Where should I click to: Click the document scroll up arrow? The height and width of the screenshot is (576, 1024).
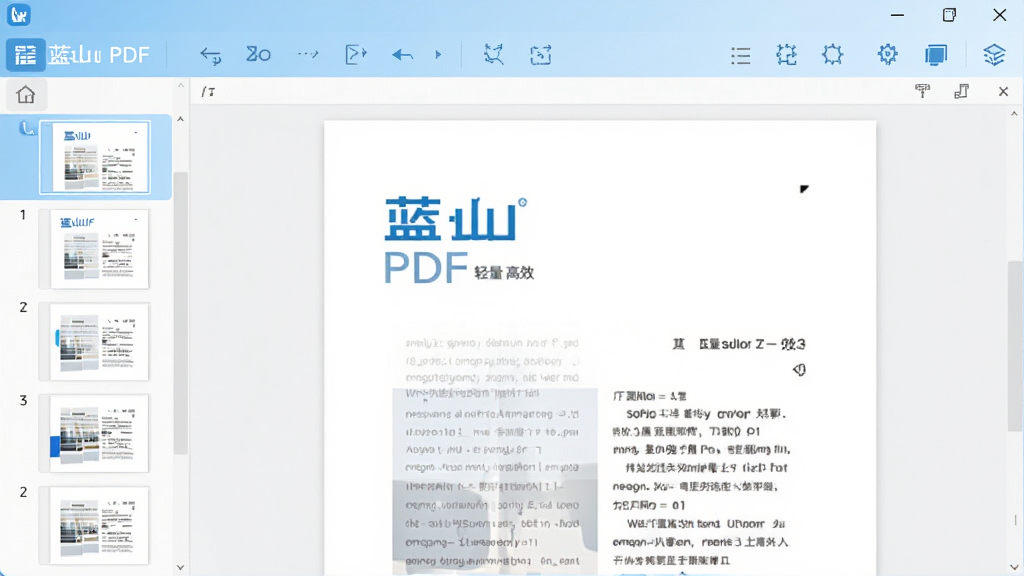click(1014, 114)
